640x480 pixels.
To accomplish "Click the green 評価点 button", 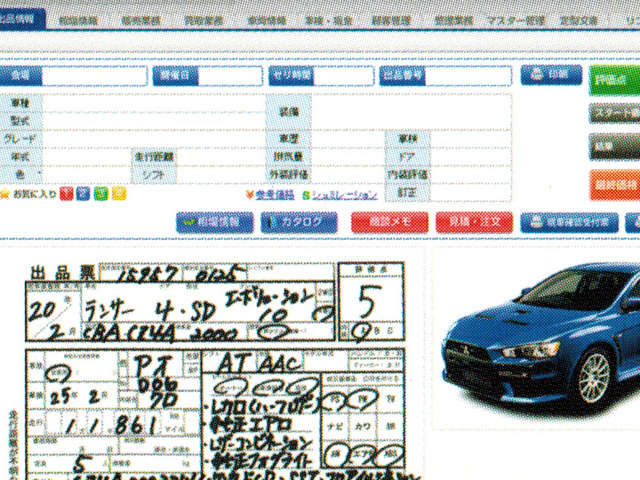I will [x=614, y=80].
